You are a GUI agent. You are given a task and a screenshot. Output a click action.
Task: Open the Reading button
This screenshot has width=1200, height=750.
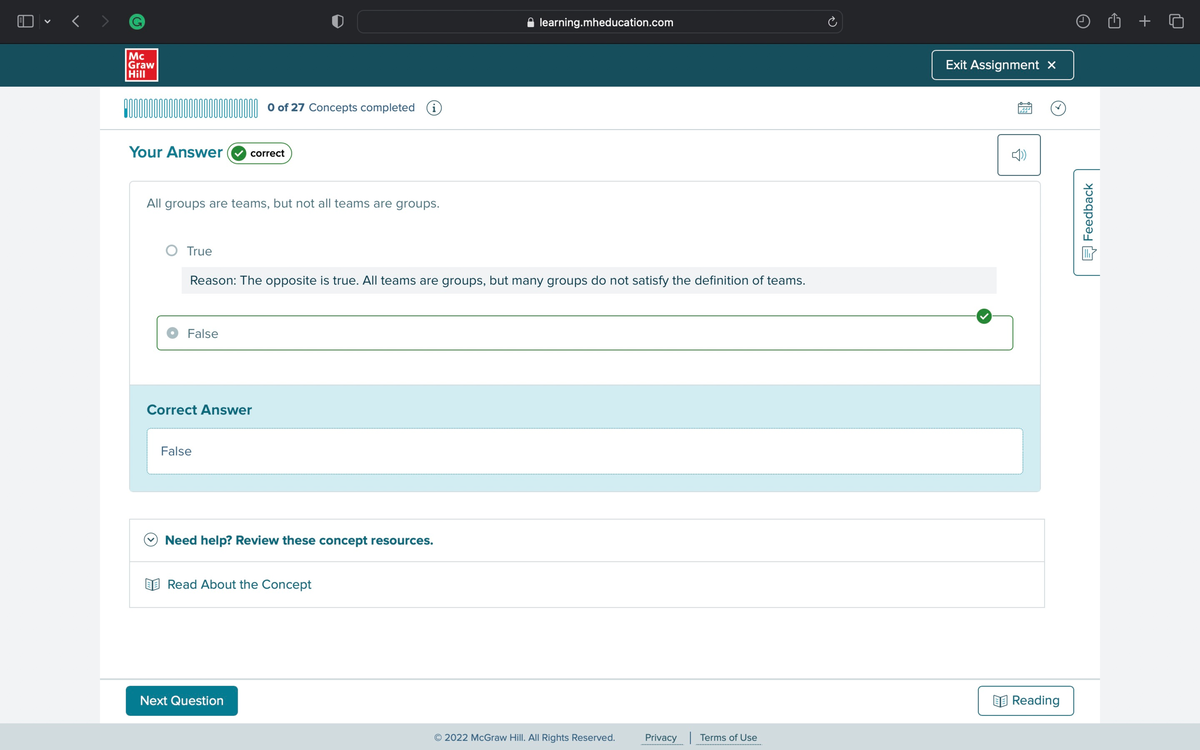tap(1025, 701)
